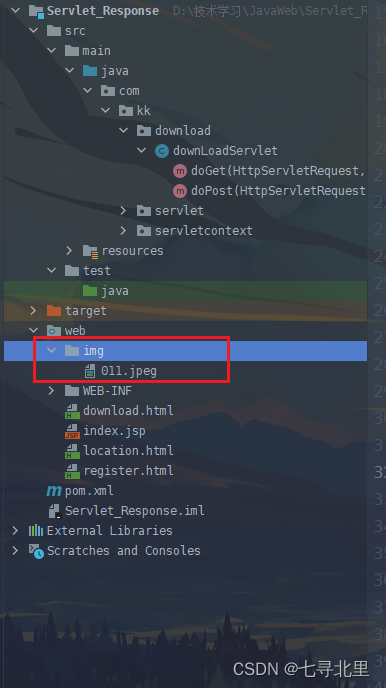Click the download package icon
The image size is (386, 688).
pyautogui.click(x=144, y=130)
